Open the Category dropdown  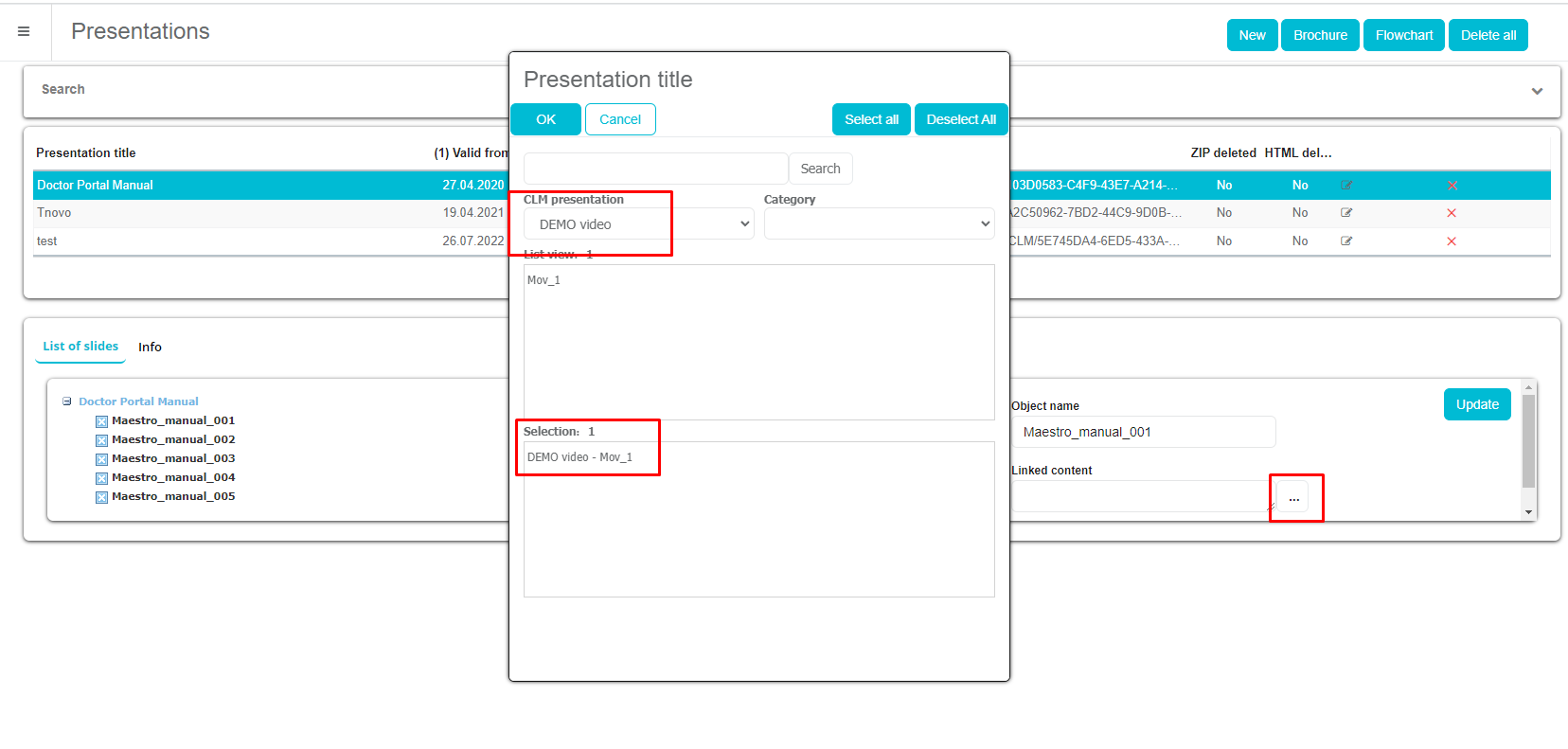pos(879,224)
